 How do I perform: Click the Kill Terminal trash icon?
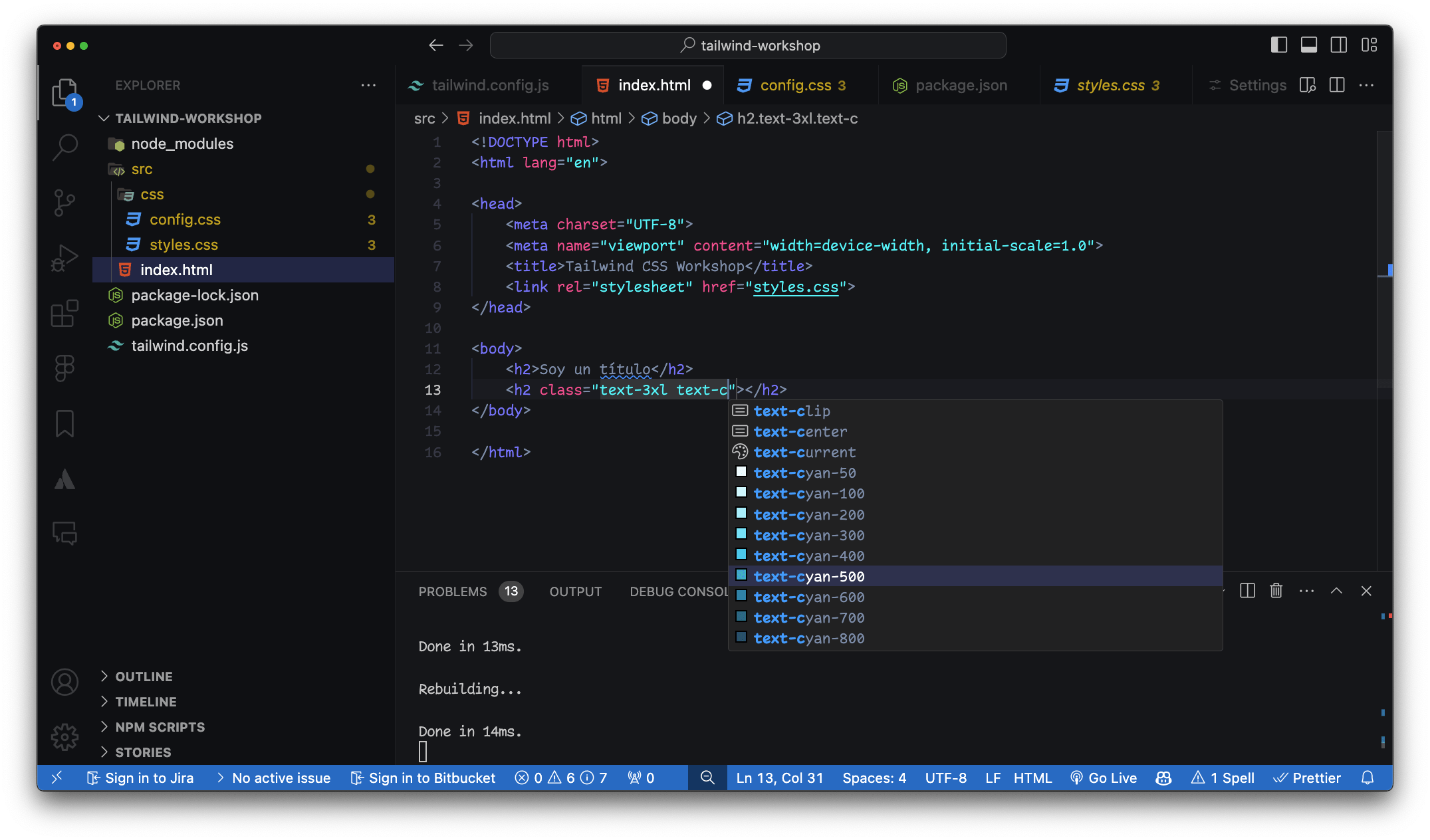(1276, 591)
